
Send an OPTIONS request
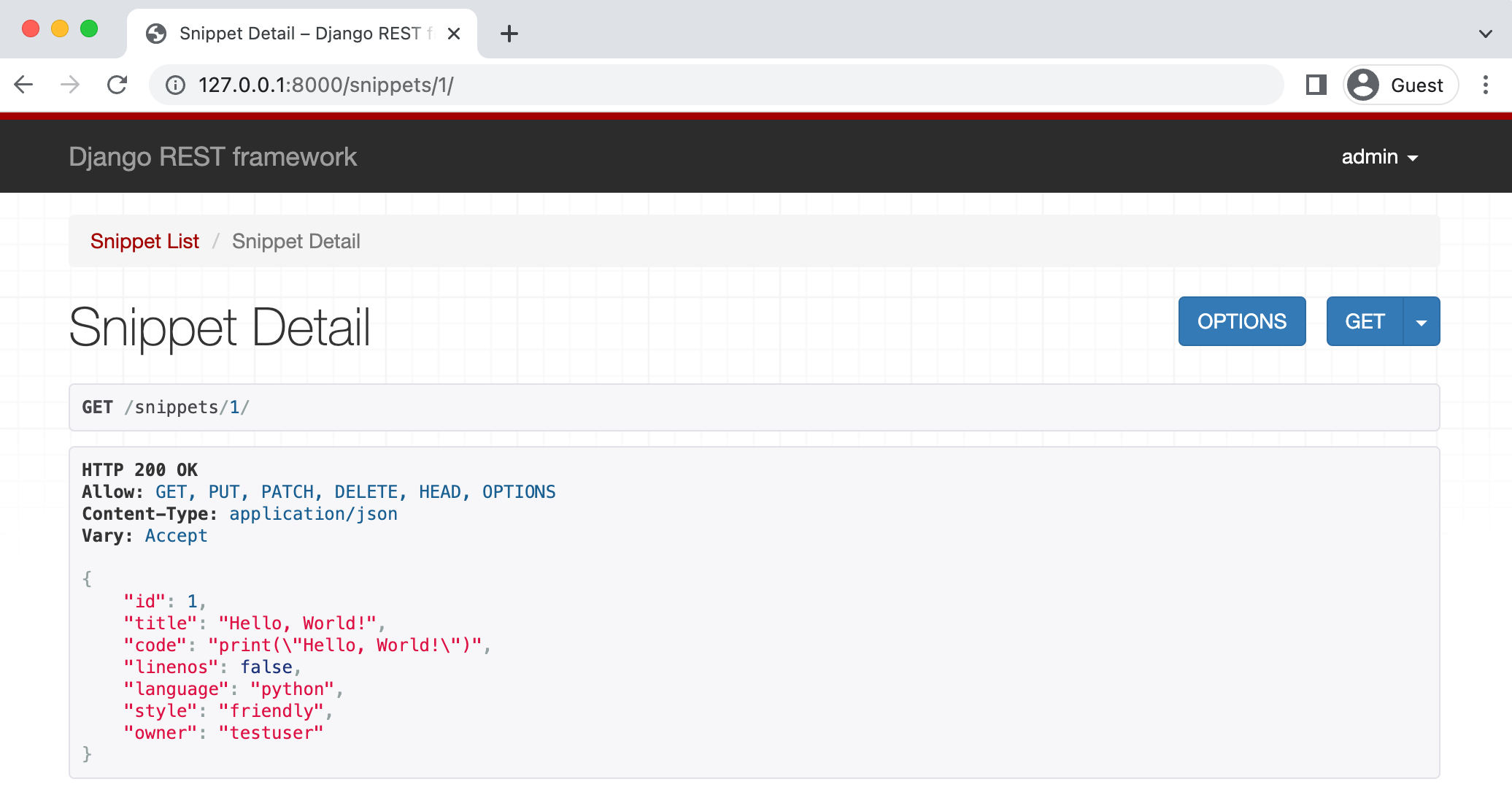[1242, 321]
